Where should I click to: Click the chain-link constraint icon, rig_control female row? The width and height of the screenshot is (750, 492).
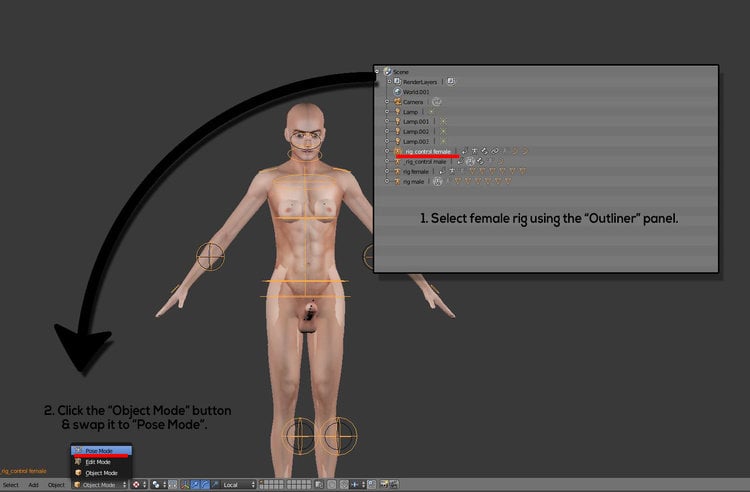tap(495, 151)
